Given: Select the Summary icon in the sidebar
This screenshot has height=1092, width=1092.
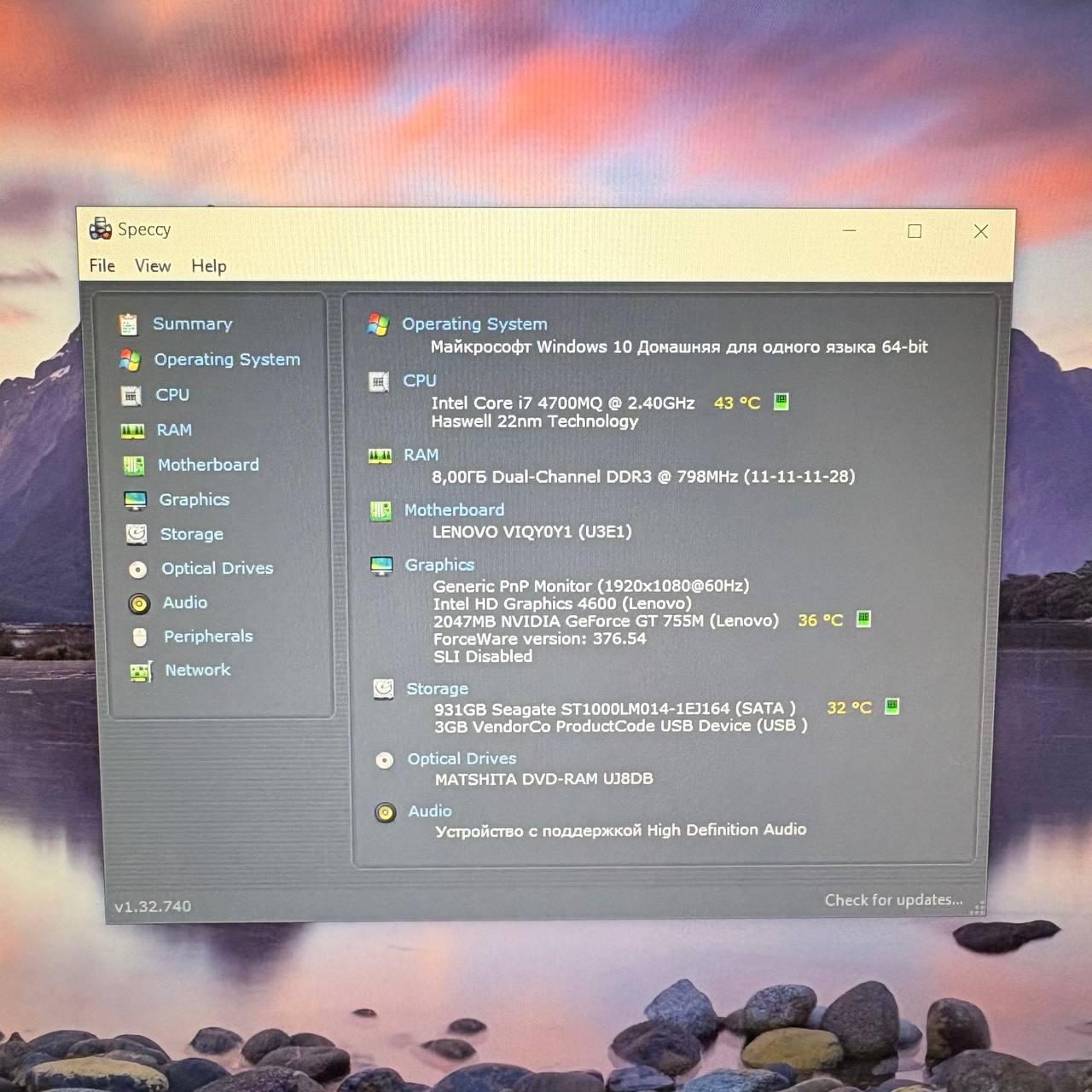Looking at the screenshot, I should pos(128,324).
